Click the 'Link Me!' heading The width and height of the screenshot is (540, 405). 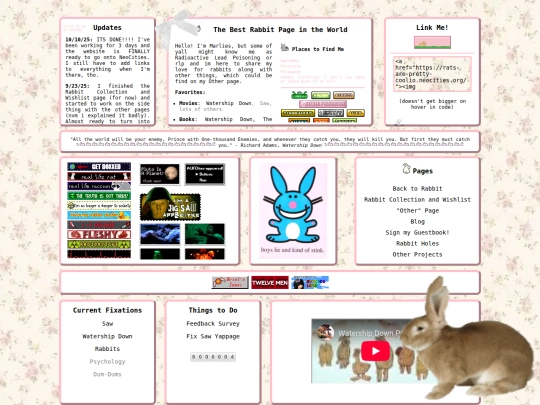click(432, 28)
